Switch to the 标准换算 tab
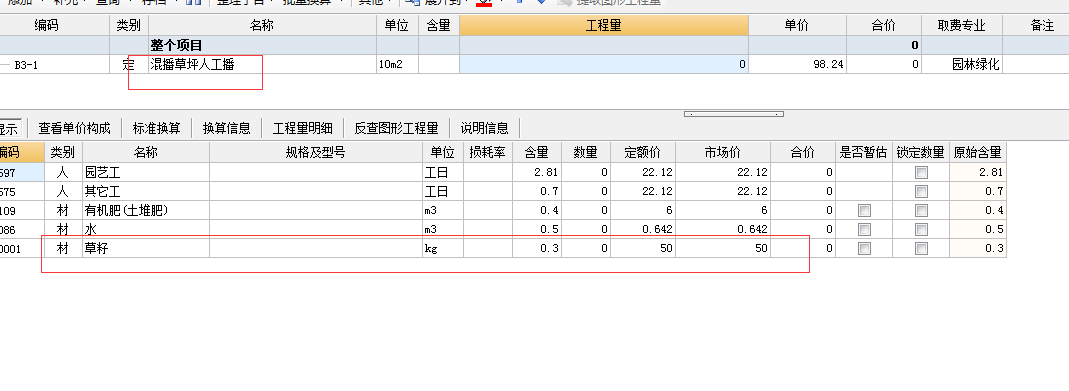1069x391 pixels. point(157,128)
